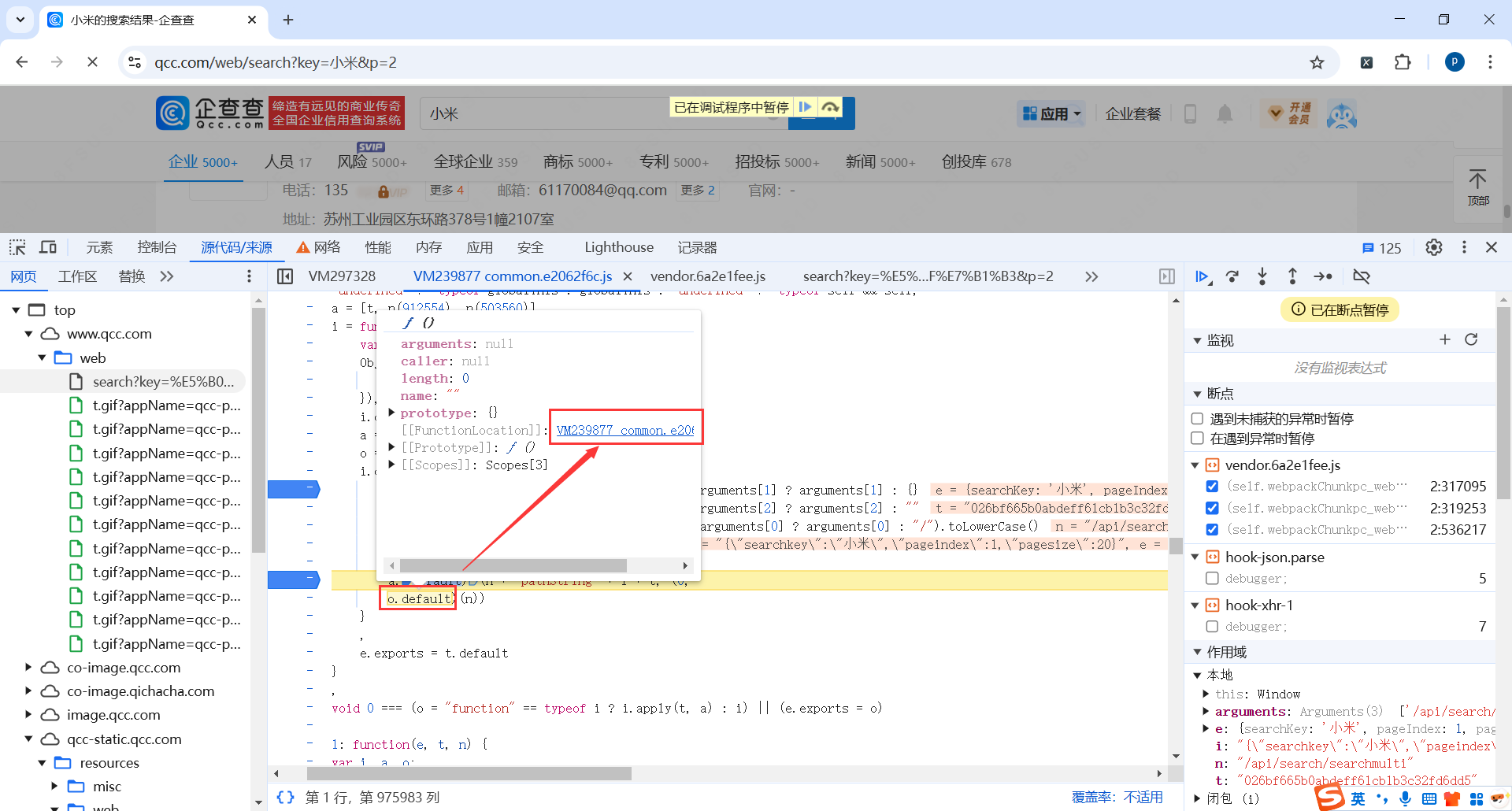Screen dimensions: 1512x811
Task: Open the 125 console issues counter
Action: tap(1381, 248)
